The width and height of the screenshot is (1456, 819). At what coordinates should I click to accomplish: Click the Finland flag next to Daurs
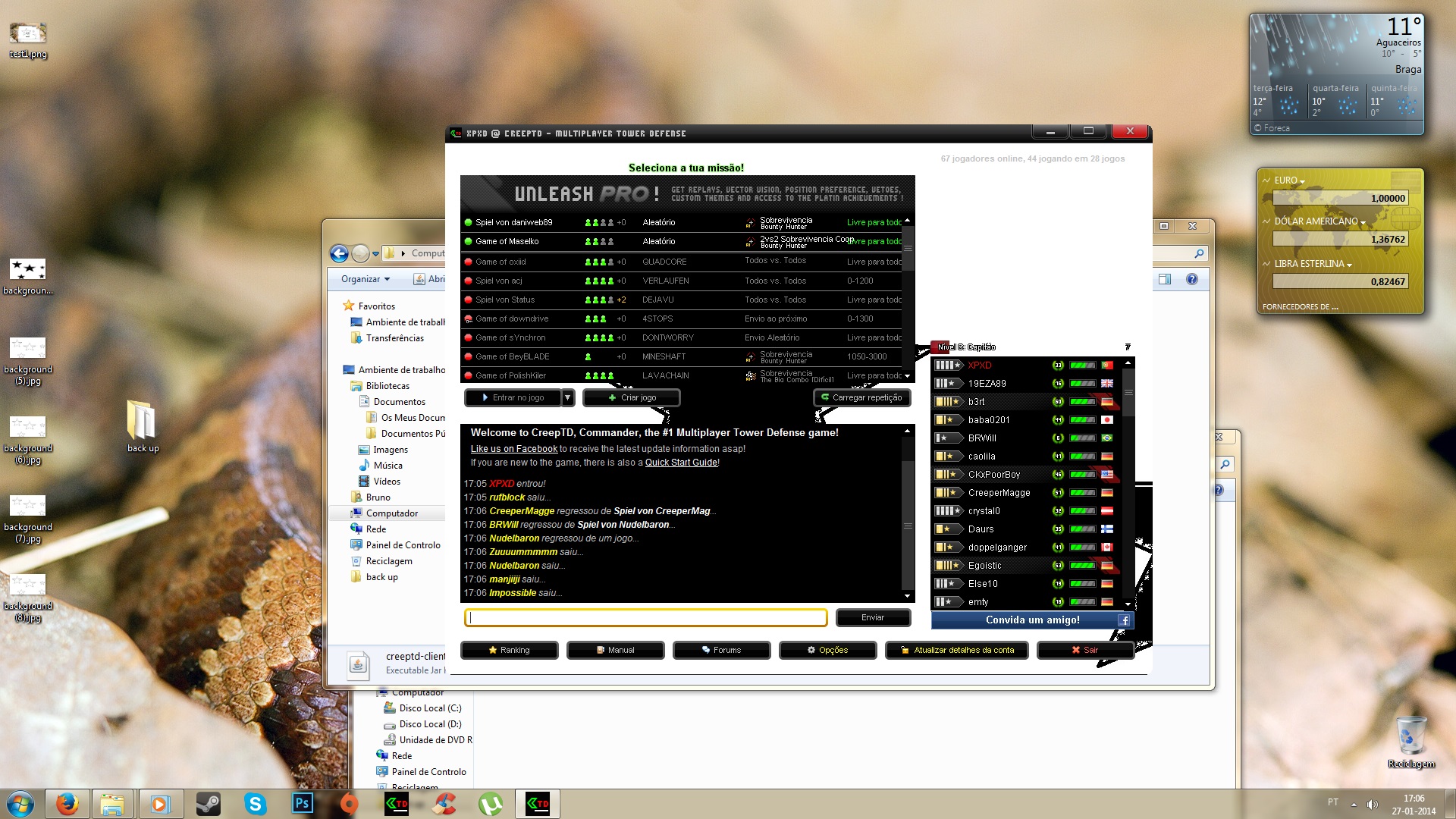1106,529
